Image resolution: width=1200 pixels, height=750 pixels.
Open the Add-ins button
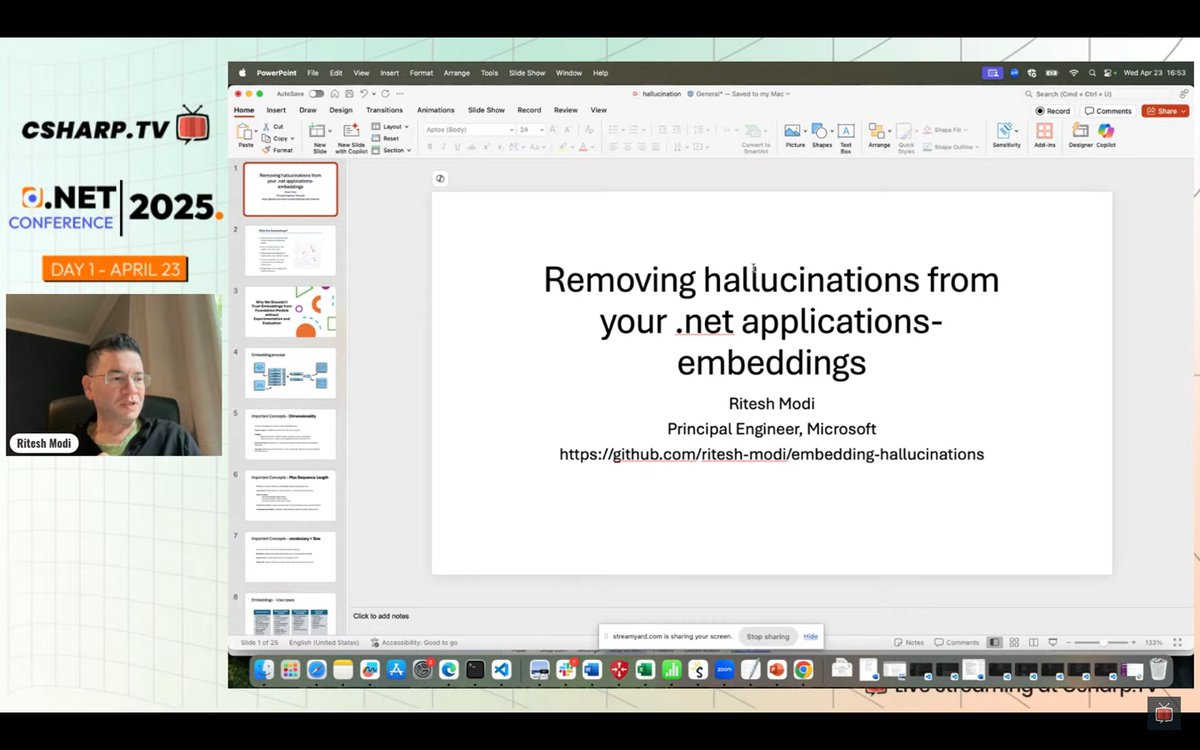point(1044,136)
